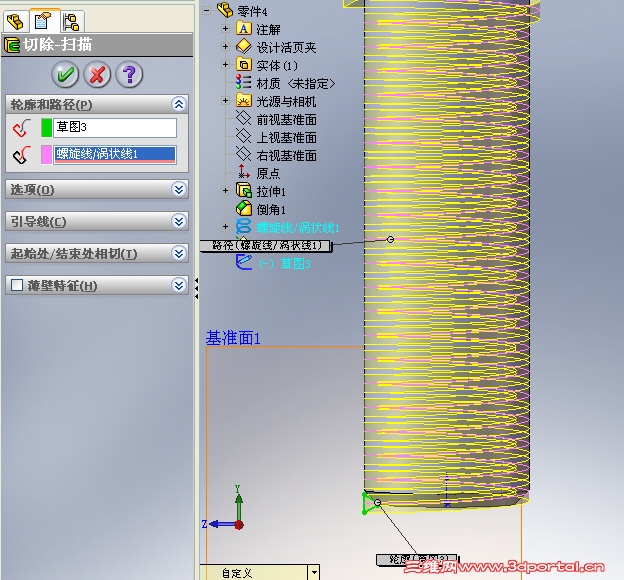Click the 基准面1 plane label in viewport
Viewport: 624px width, 580px height.
pos(233,339)
